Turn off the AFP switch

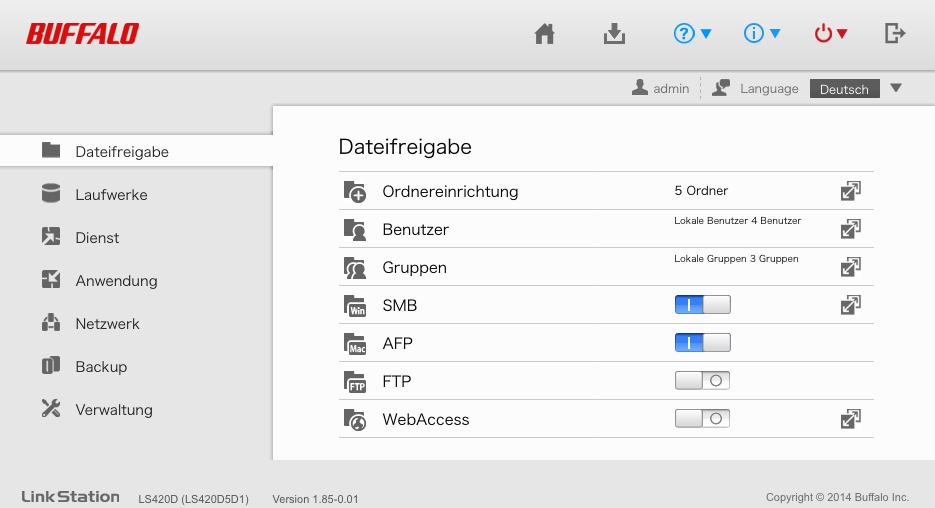click(702, 343)
